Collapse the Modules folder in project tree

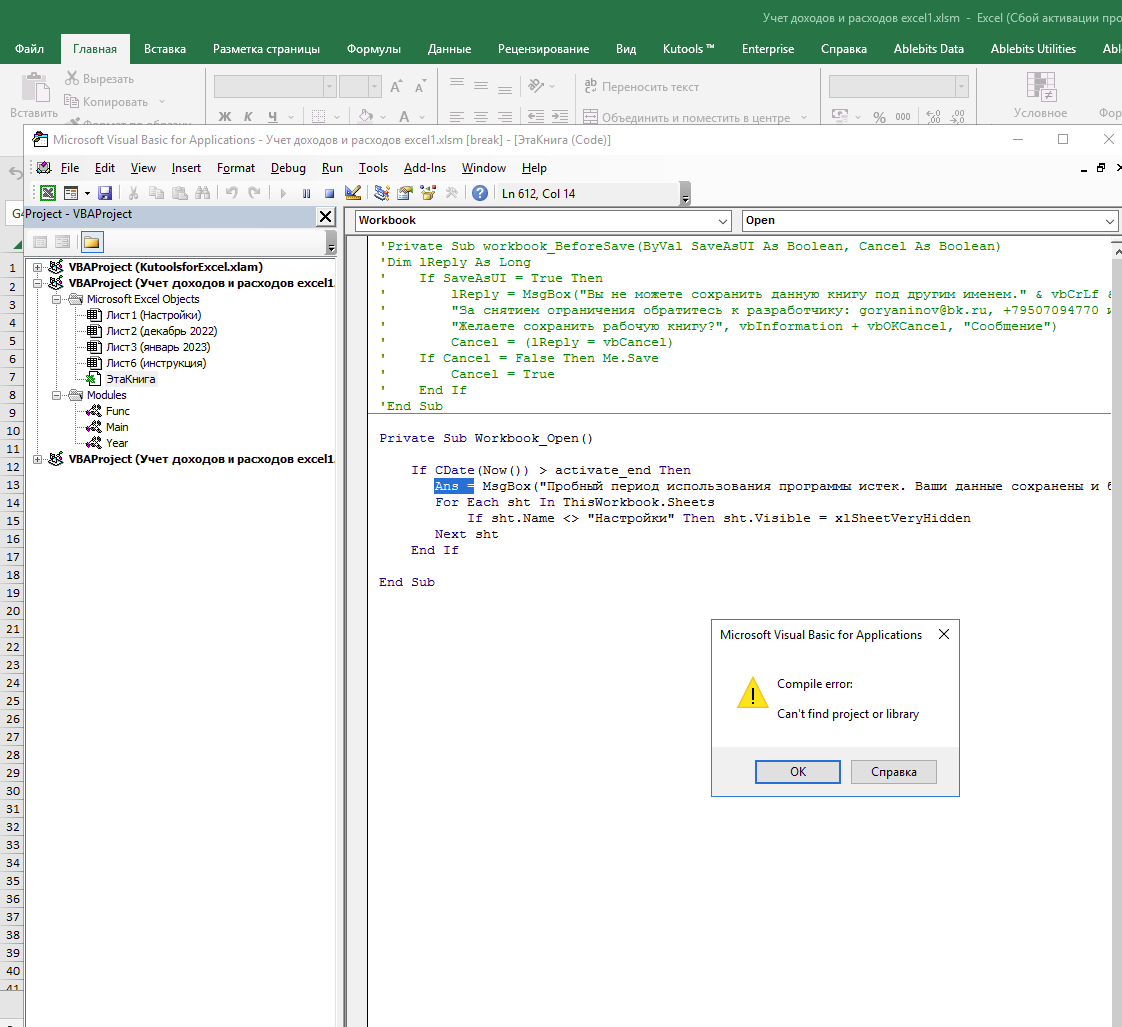(x=57, y=395)
